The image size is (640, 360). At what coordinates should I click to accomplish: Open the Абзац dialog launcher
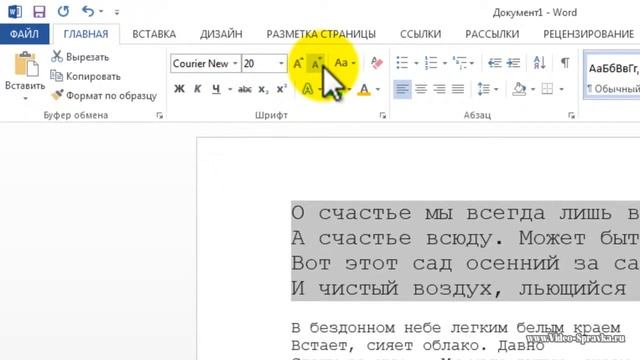[x=571, y=116]
